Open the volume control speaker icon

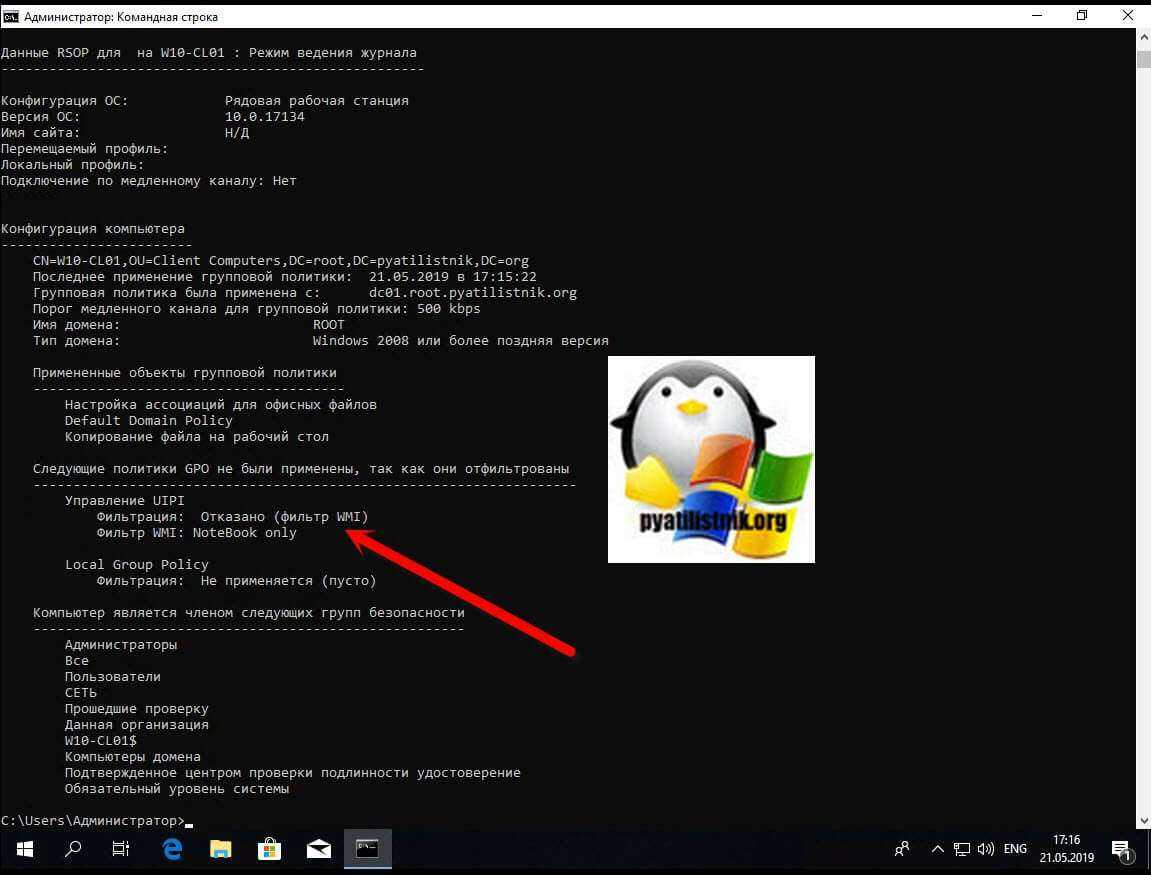click(985, 849)
